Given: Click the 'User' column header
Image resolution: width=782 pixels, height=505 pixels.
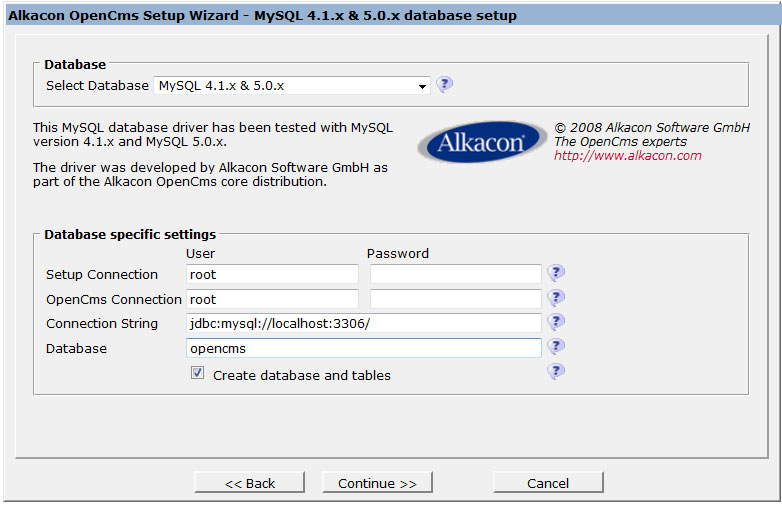Looking at the screenshot, I should 200,254.
